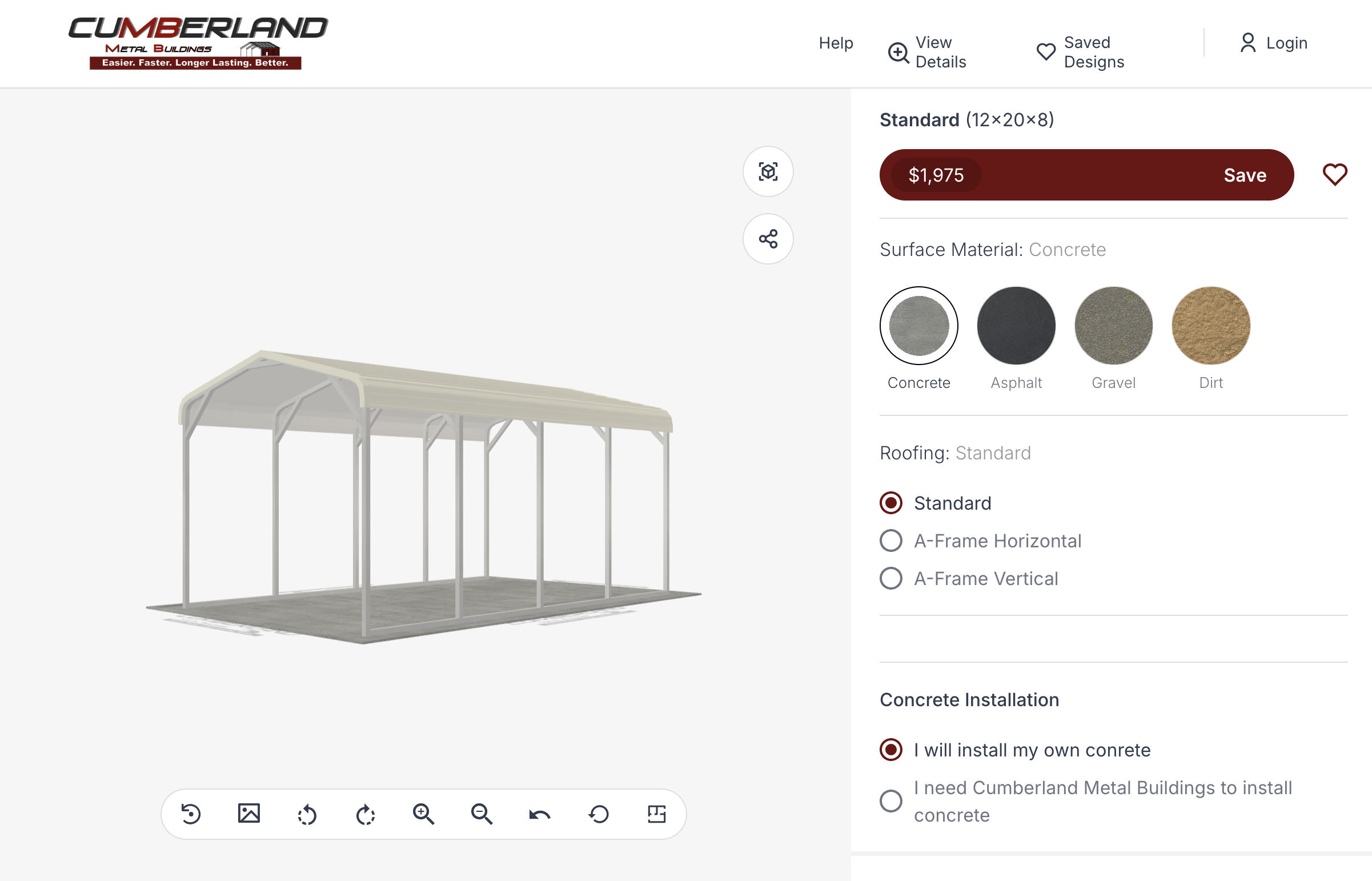Screen dimensions: 1372x881
Task: Click the share design icon
Action: click(x=768, y=239)
